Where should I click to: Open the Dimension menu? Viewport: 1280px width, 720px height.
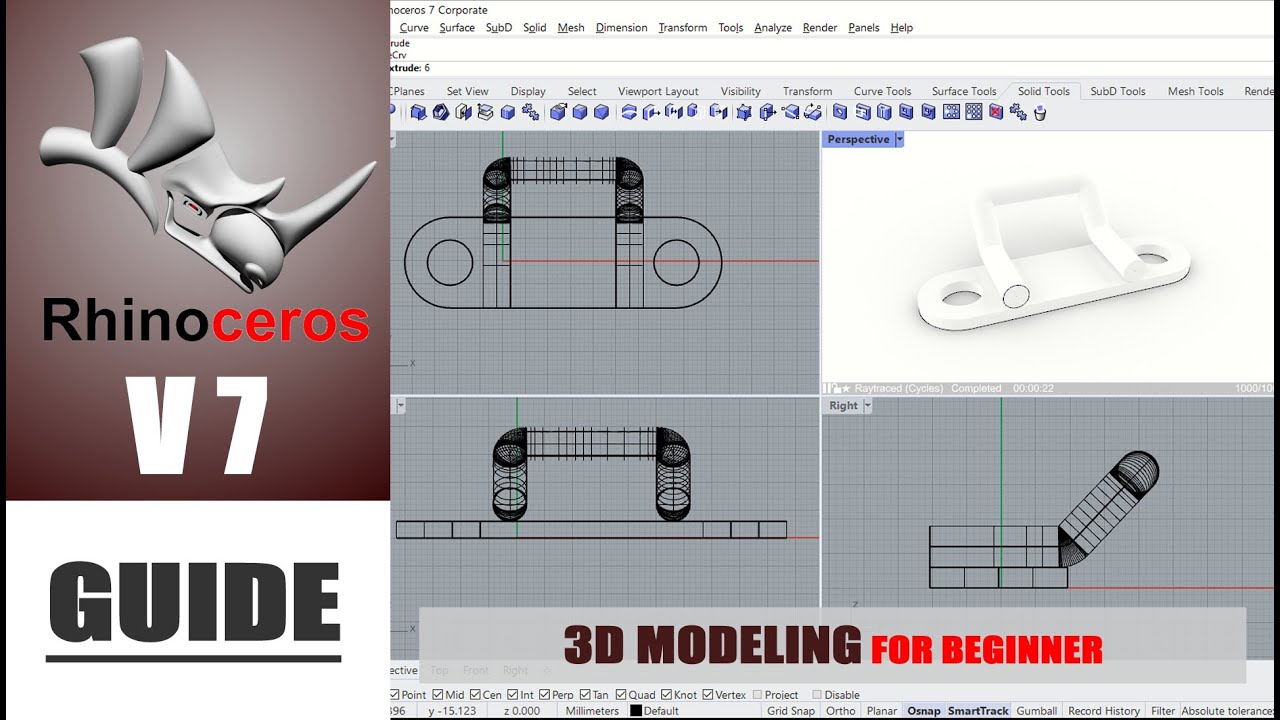(x=622, y=28)
